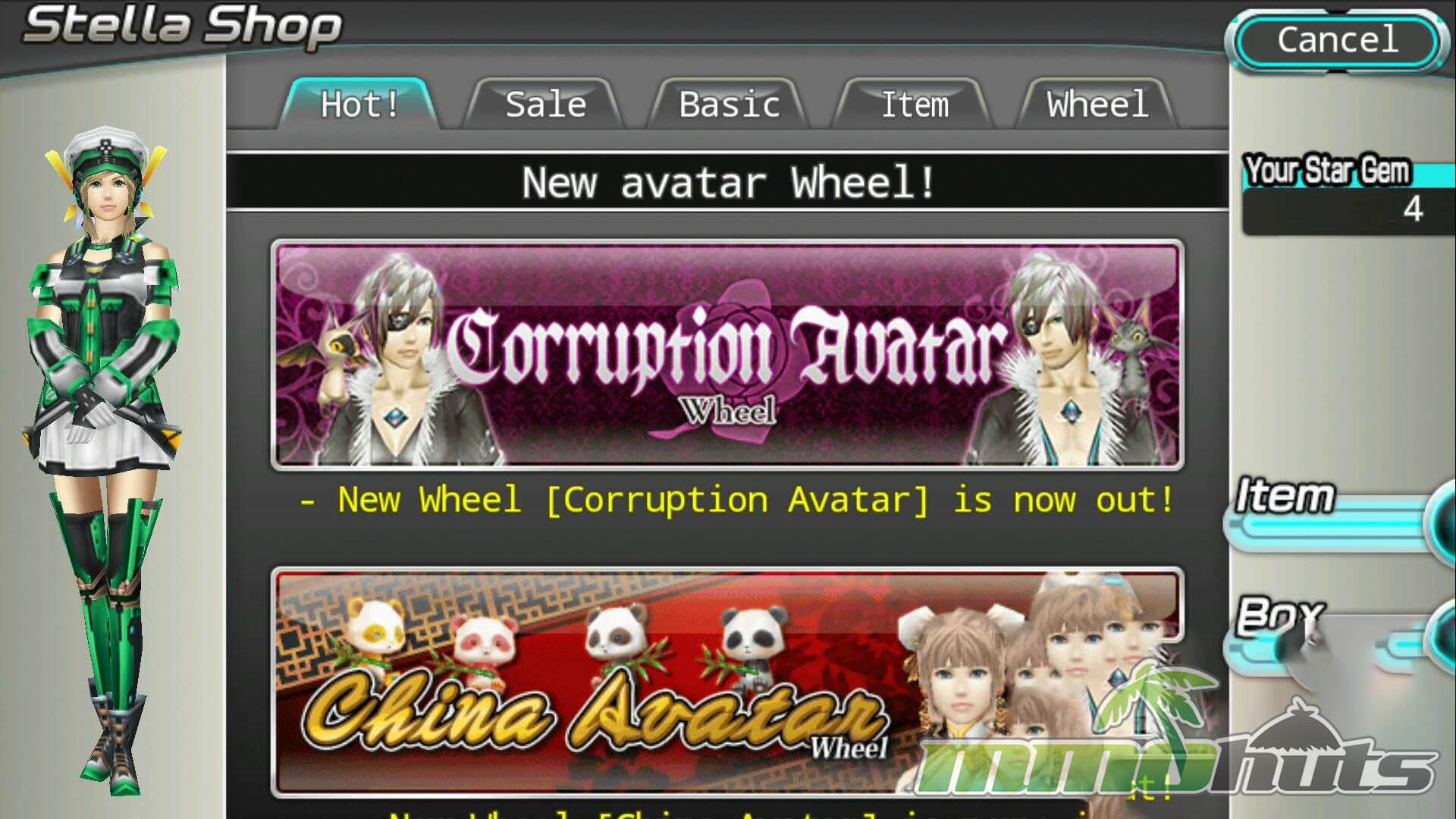Open the Hot! tab

(x=359, y=104)
